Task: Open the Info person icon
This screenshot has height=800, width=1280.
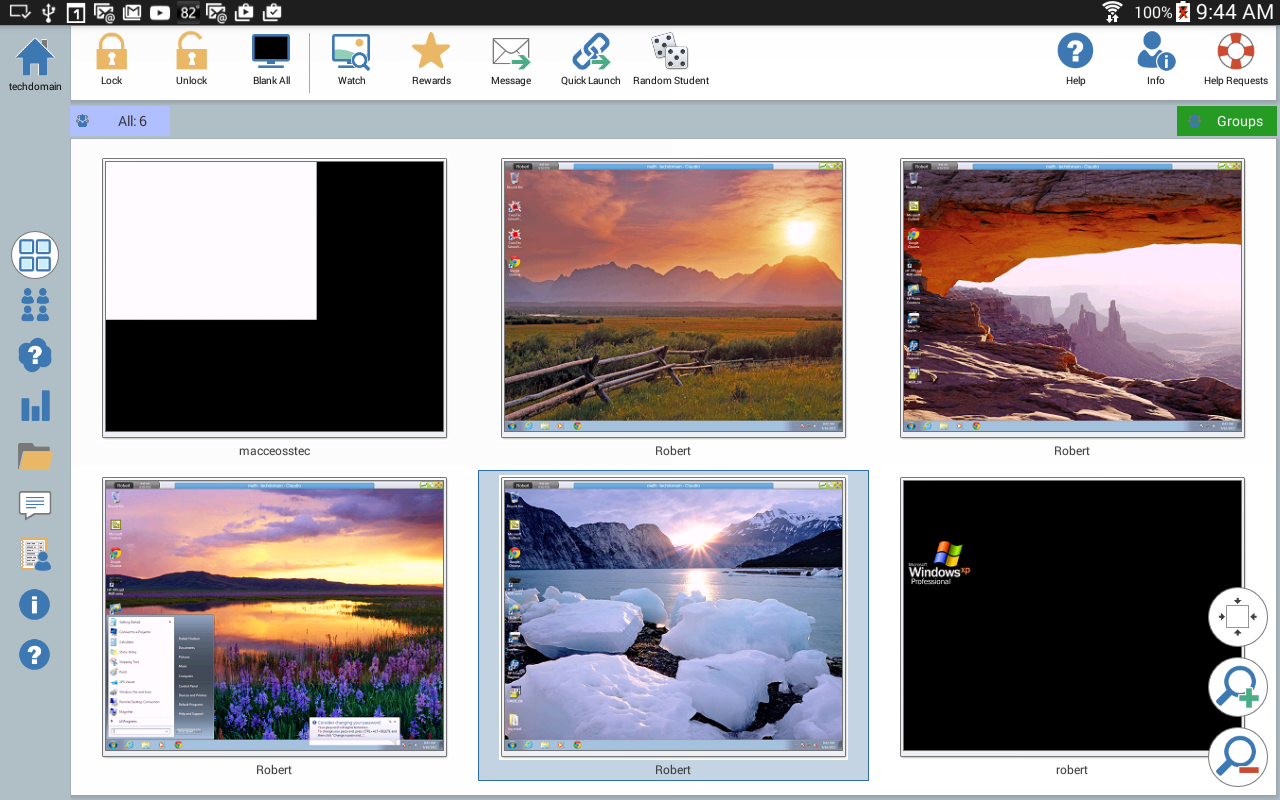Action: pyautogui.click(x=1155, y=54)
